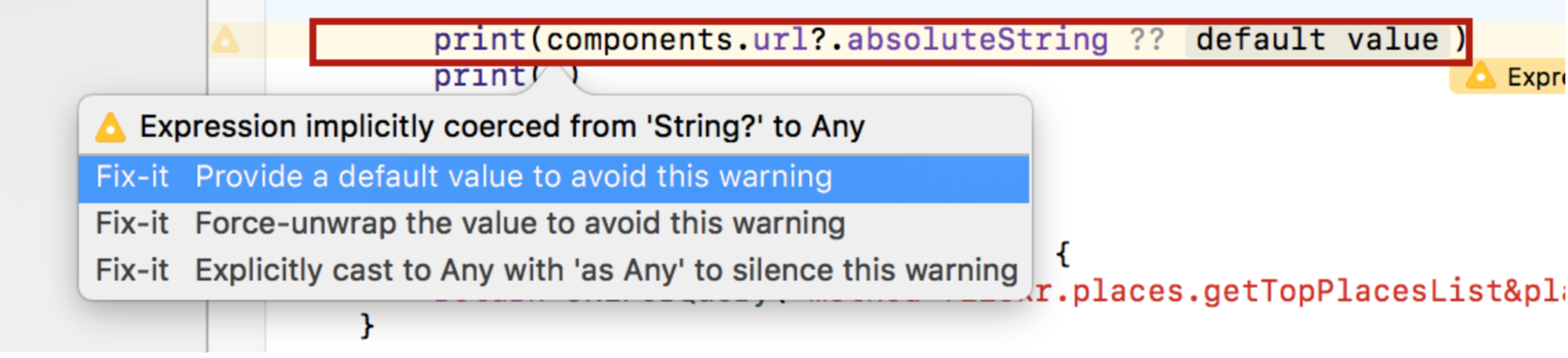Click the second print statement below
This screenshot has width=1568, height=358.
tap(479, 76)
